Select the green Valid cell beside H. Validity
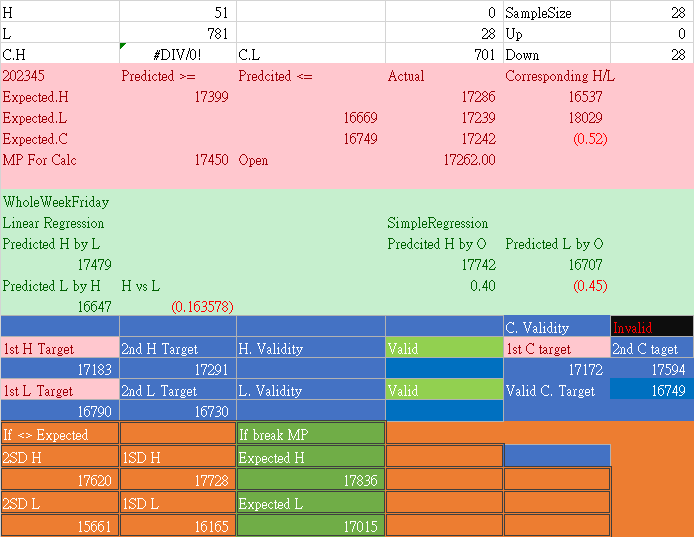The height and width of the screenshot is (537, 694). point(443,349)
